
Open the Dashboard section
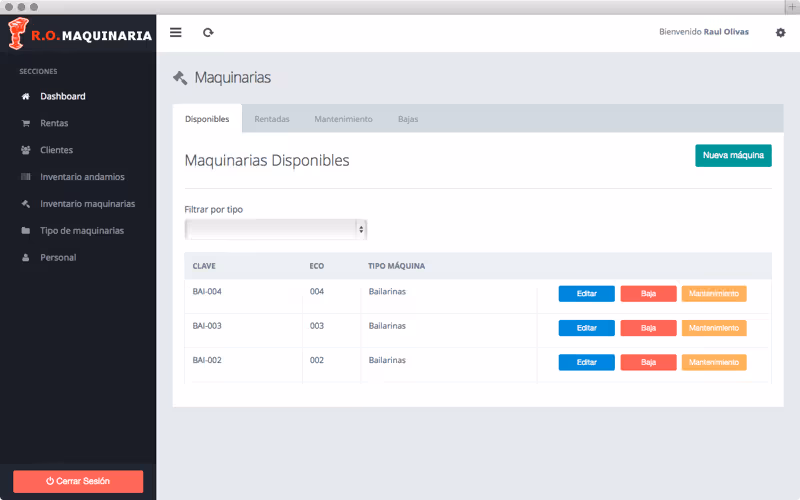63,96
